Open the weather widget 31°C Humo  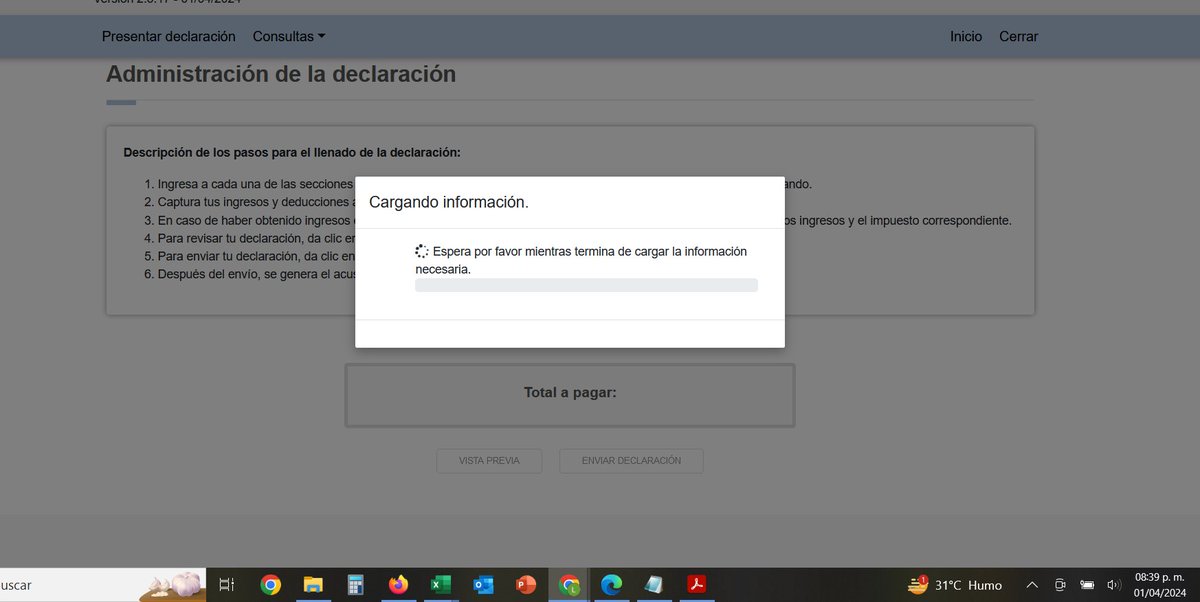coord(954,585)
